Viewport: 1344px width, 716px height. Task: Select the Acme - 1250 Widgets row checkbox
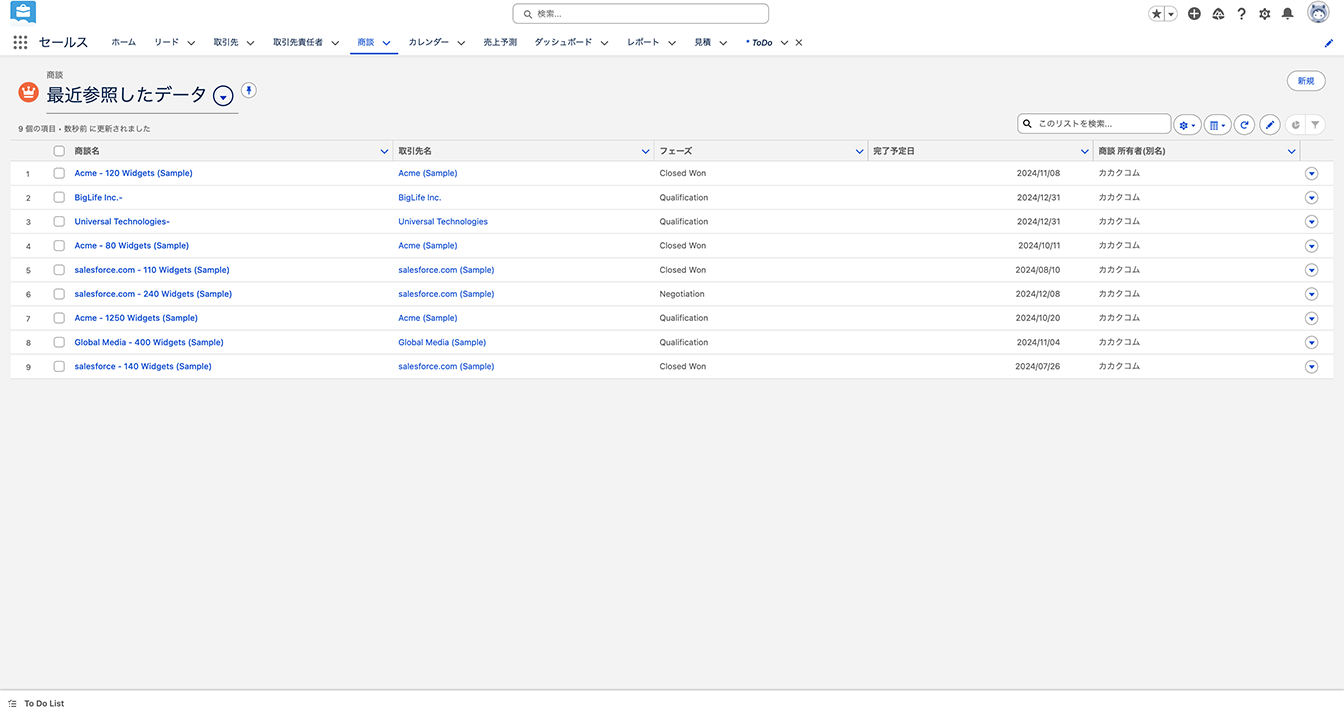pos(59,318)
